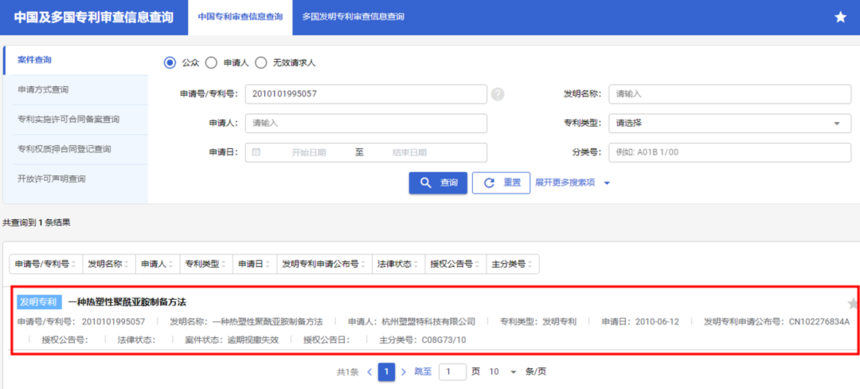Click the 分类号 input field
Viewport: 860px width, 389px height.
729,153
